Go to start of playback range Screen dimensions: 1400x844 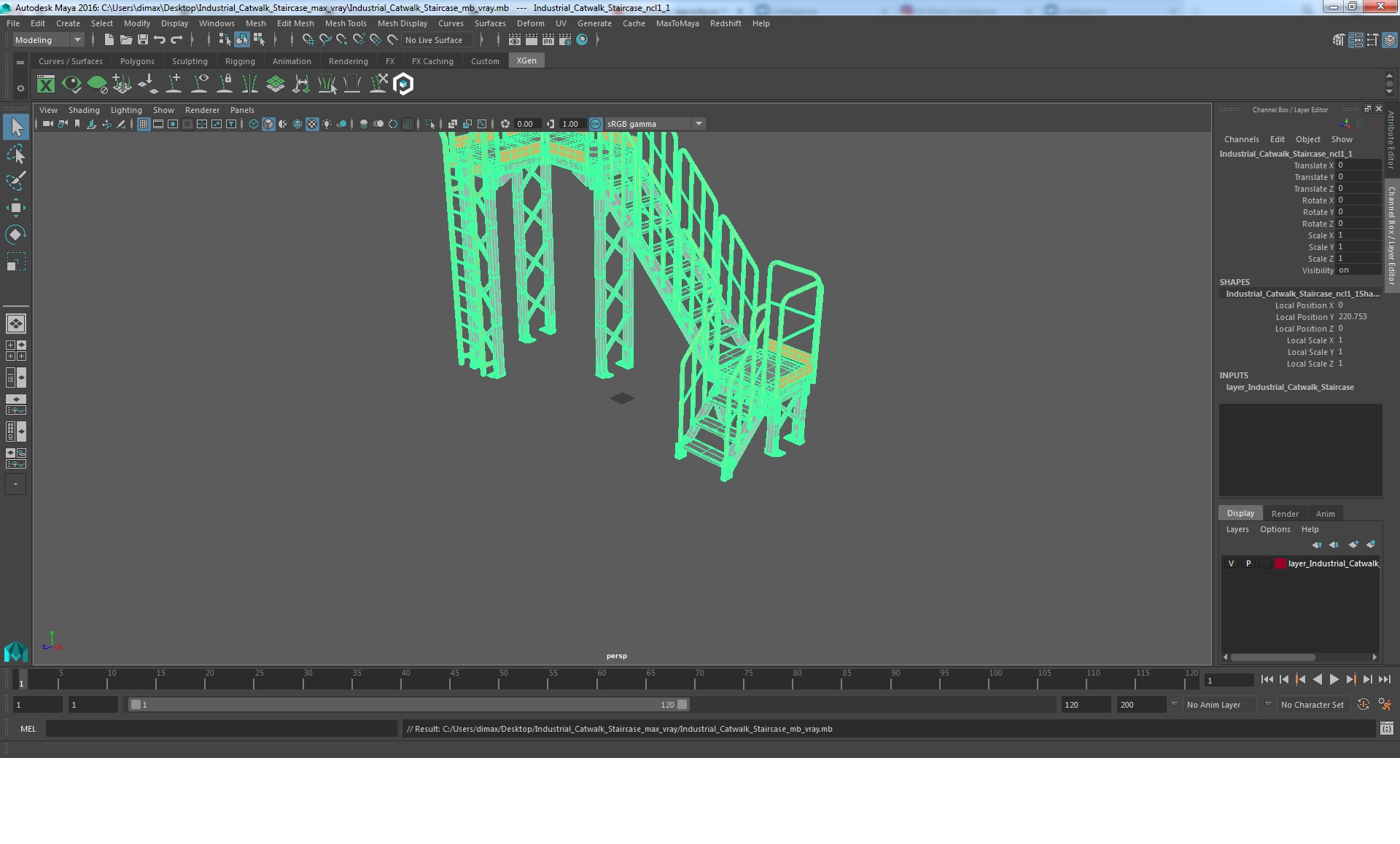[x=1267, y=679]
